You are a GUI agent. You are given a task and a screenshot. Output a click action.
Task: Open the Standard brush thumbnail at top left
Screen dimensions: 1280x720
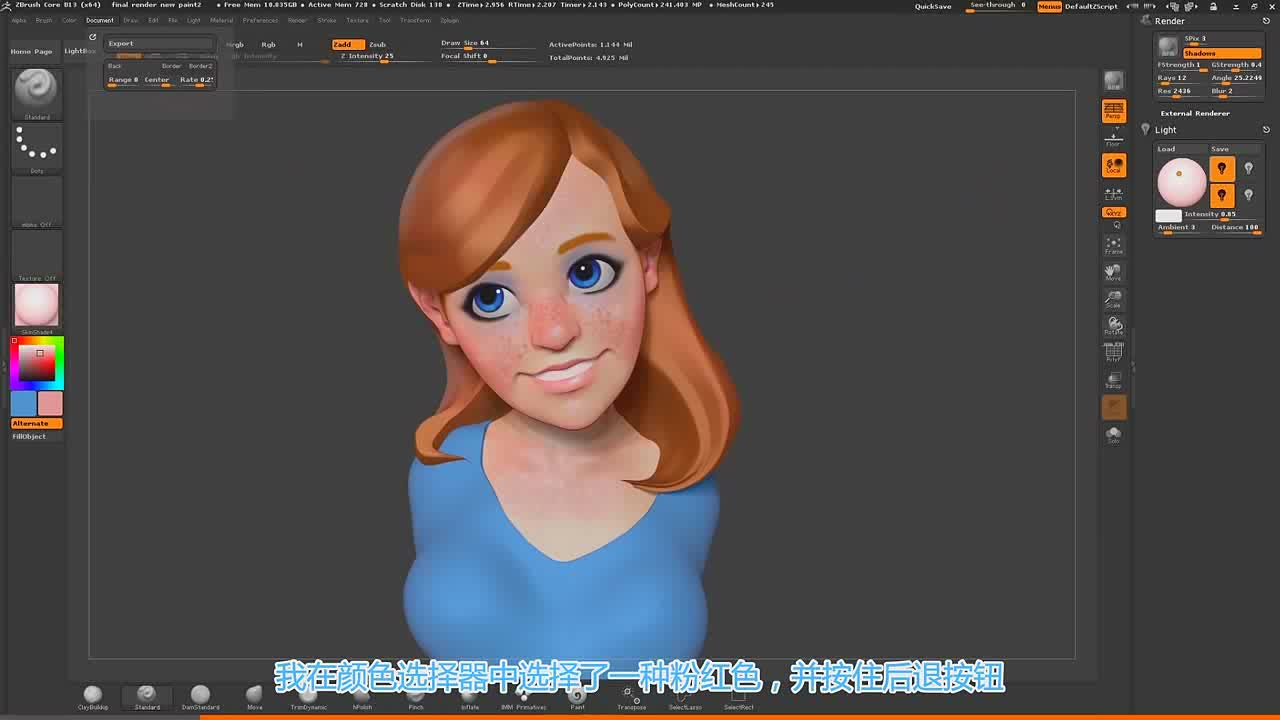37,91
